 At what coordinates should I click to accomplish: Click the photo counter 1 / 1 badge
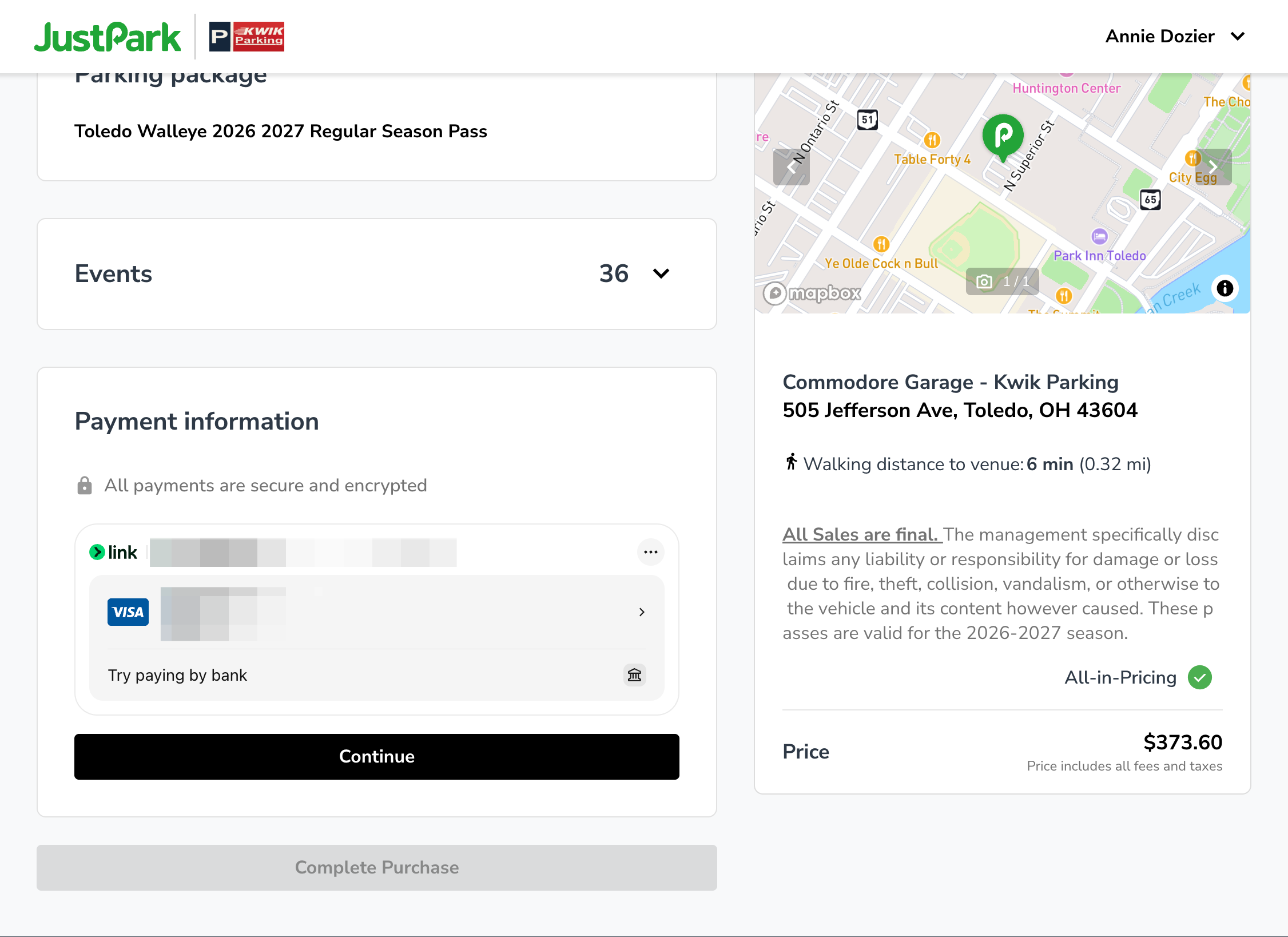1003,281
